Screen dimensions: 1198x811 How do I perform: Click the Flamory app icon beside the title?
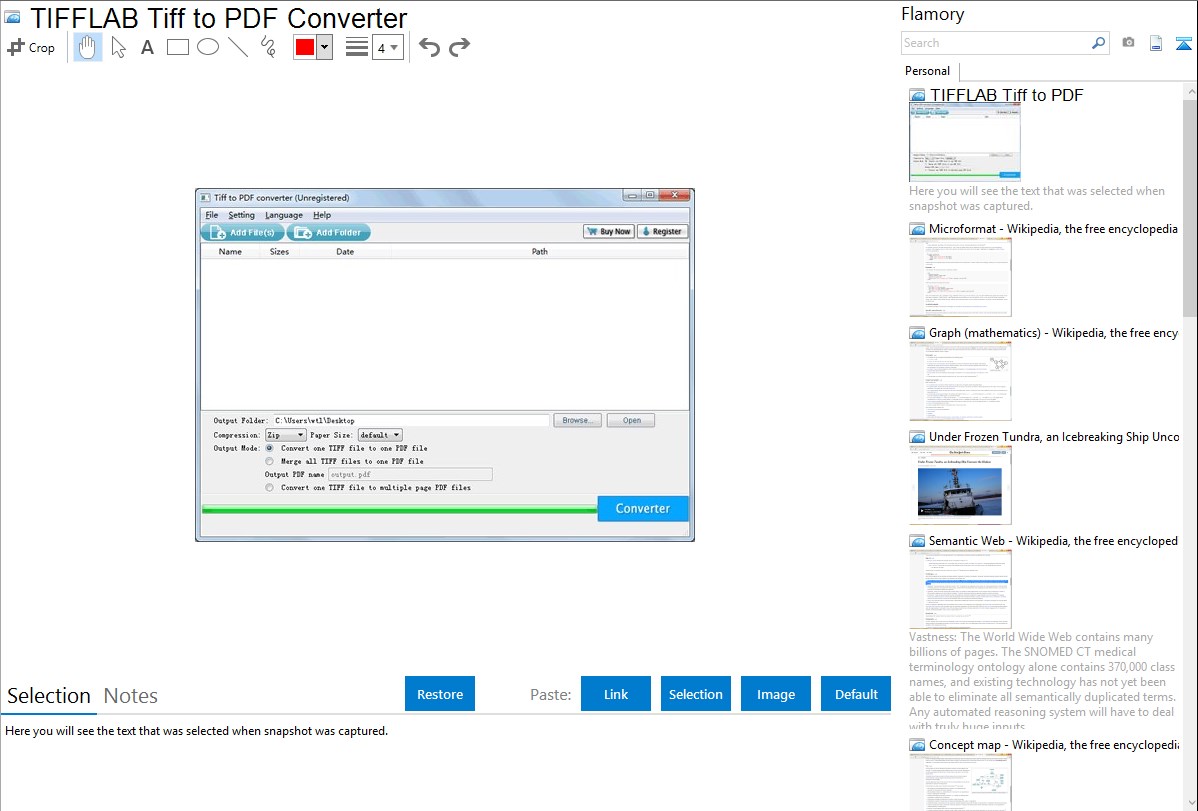click(12, 17)
